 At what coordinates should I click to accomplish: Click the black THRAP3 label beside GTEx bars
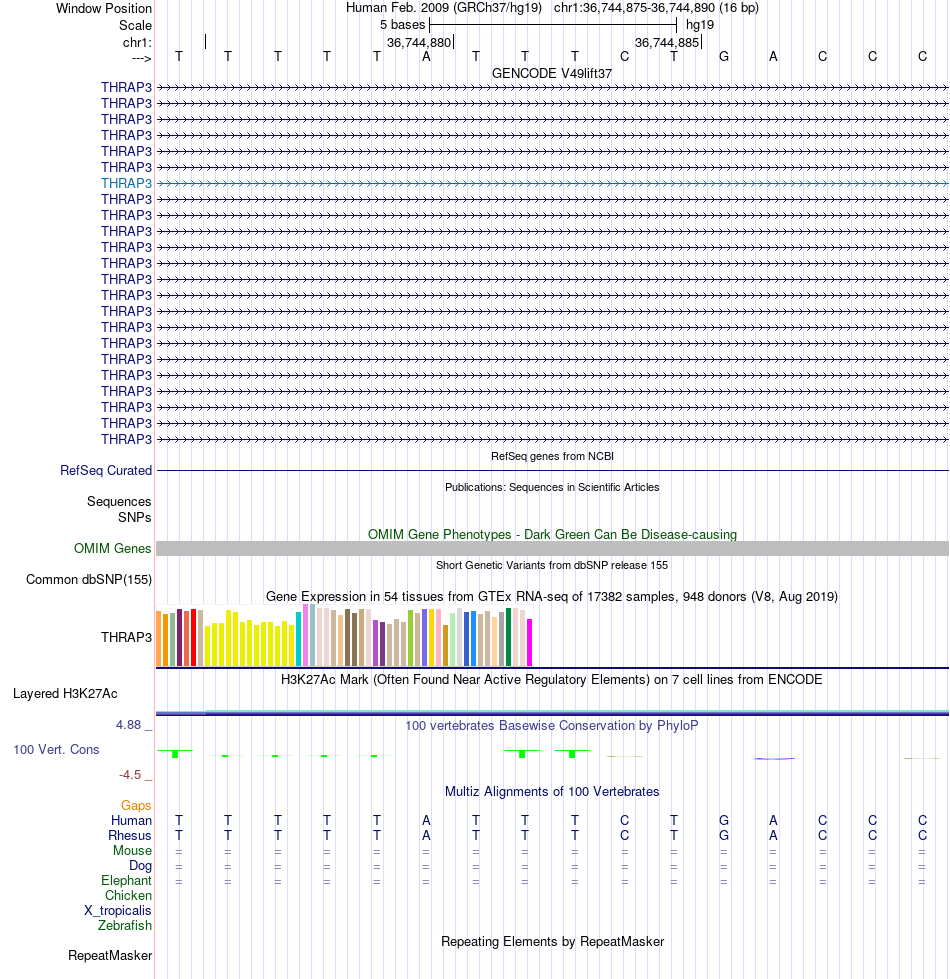point(126,637)
